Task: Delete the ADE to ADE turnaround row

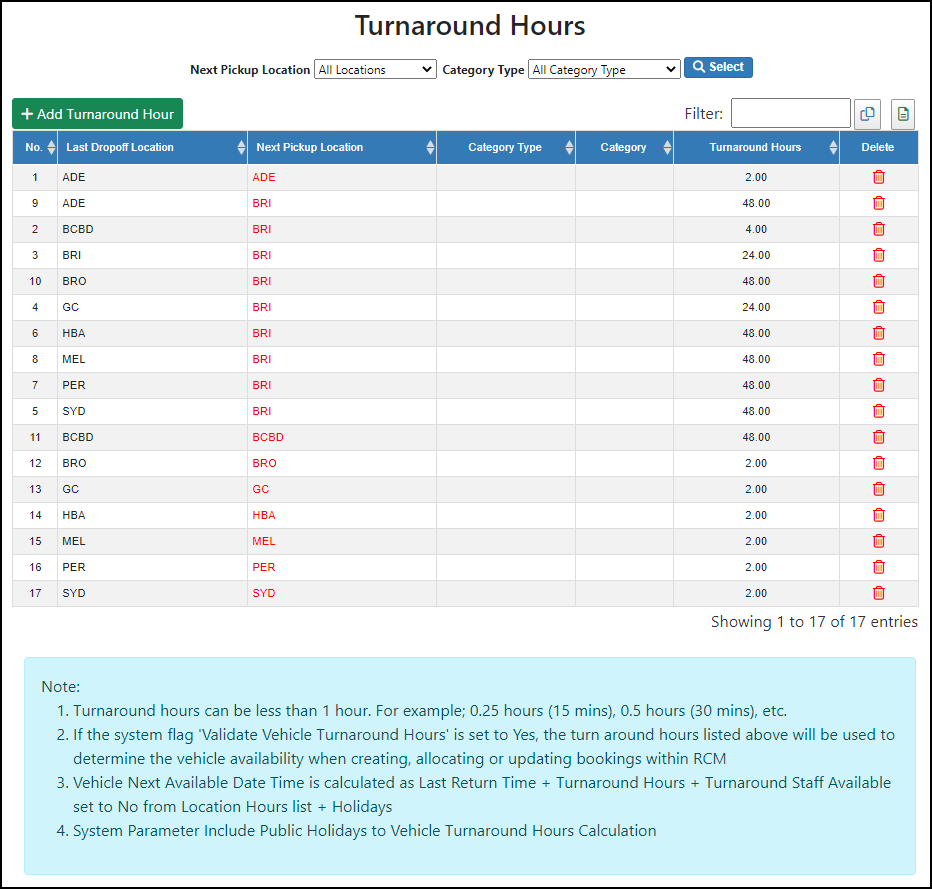Action: pos(878,177)
